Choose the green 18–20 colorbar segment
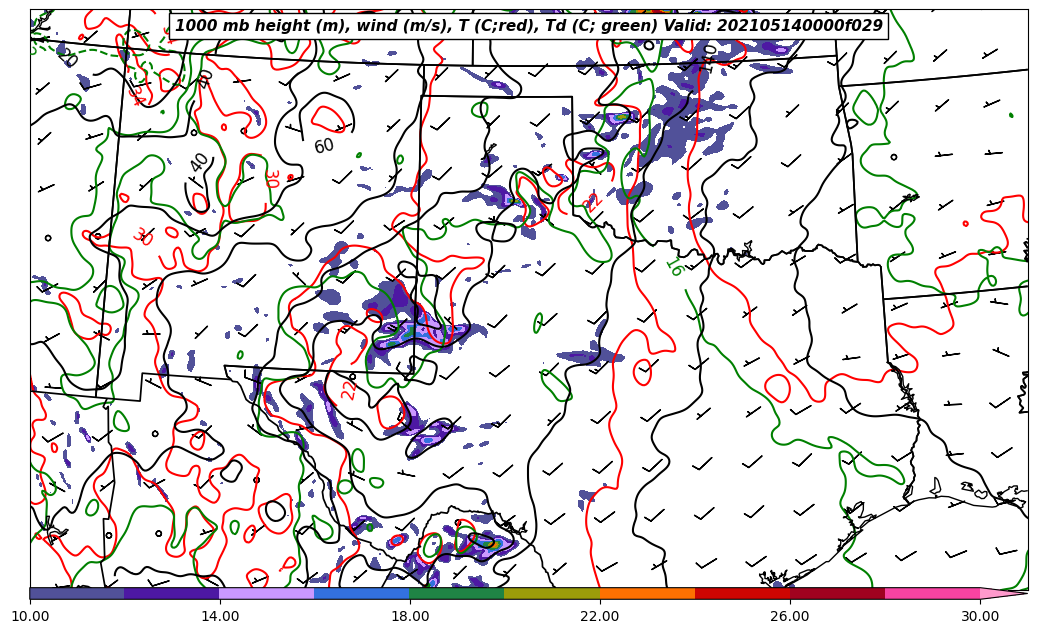The image size is (1037, 633). (457, 593)
